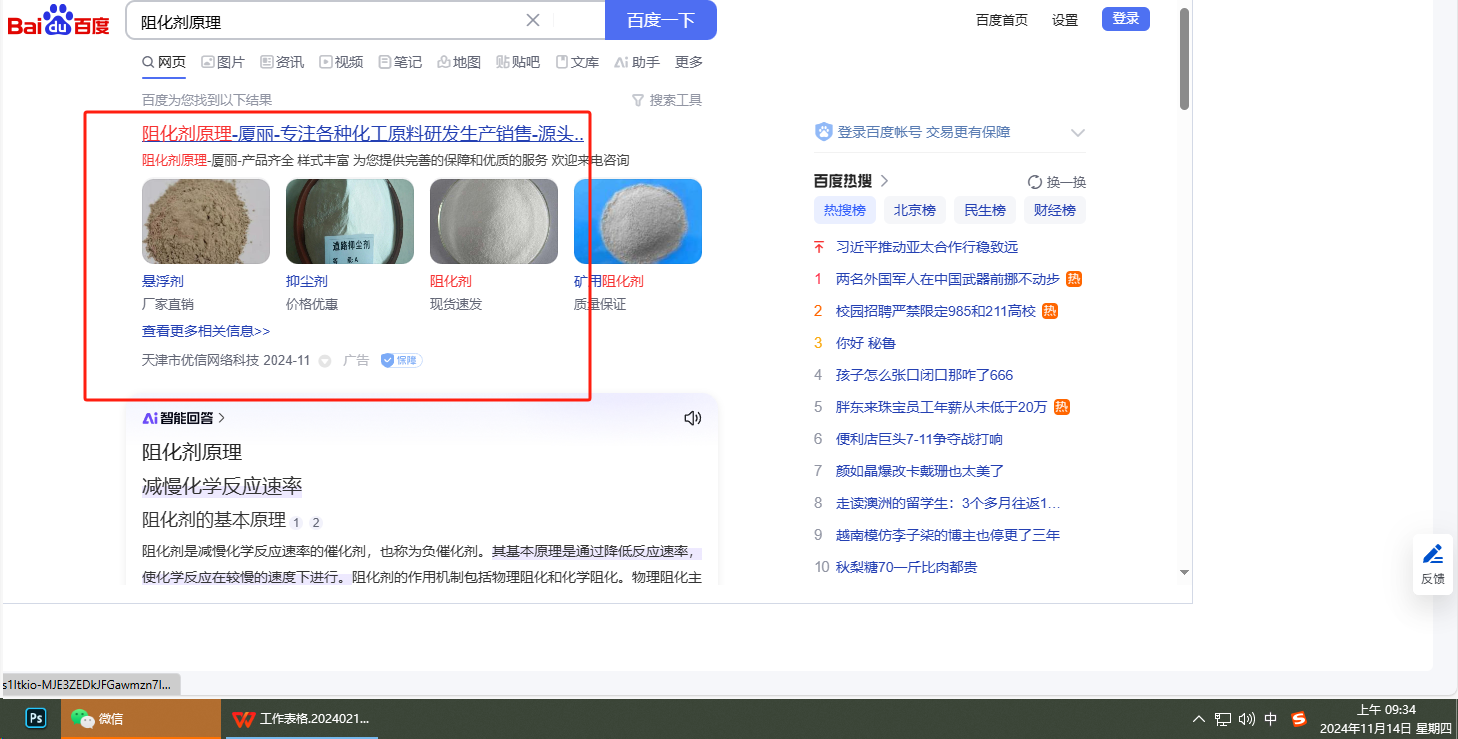Click the 登录 login button
Viewport: 1458px width, 739px height.
click(1125, 18)
